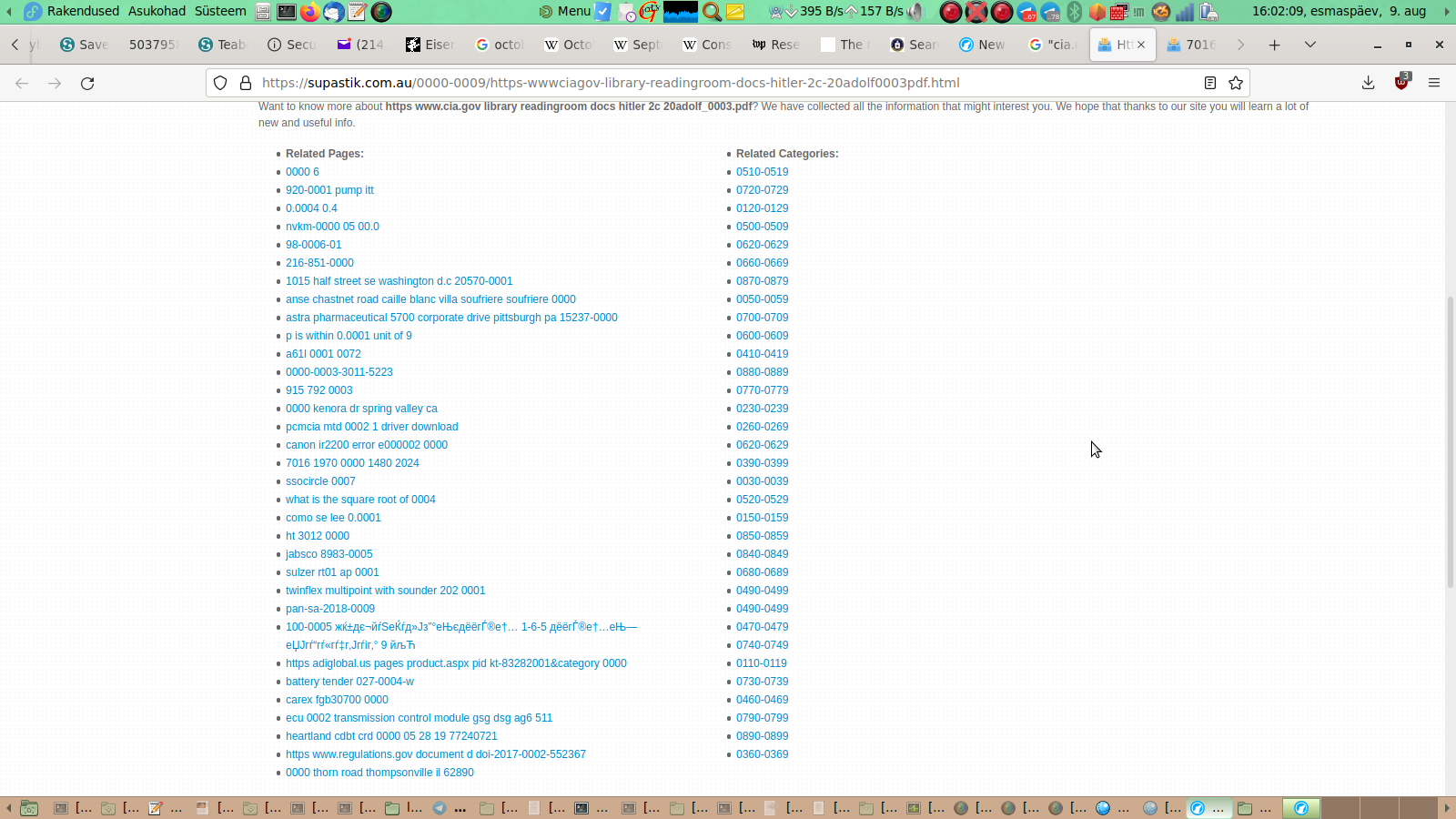Open 'canon ir2200 error e000002 0000' link

[x=367, y=445]
